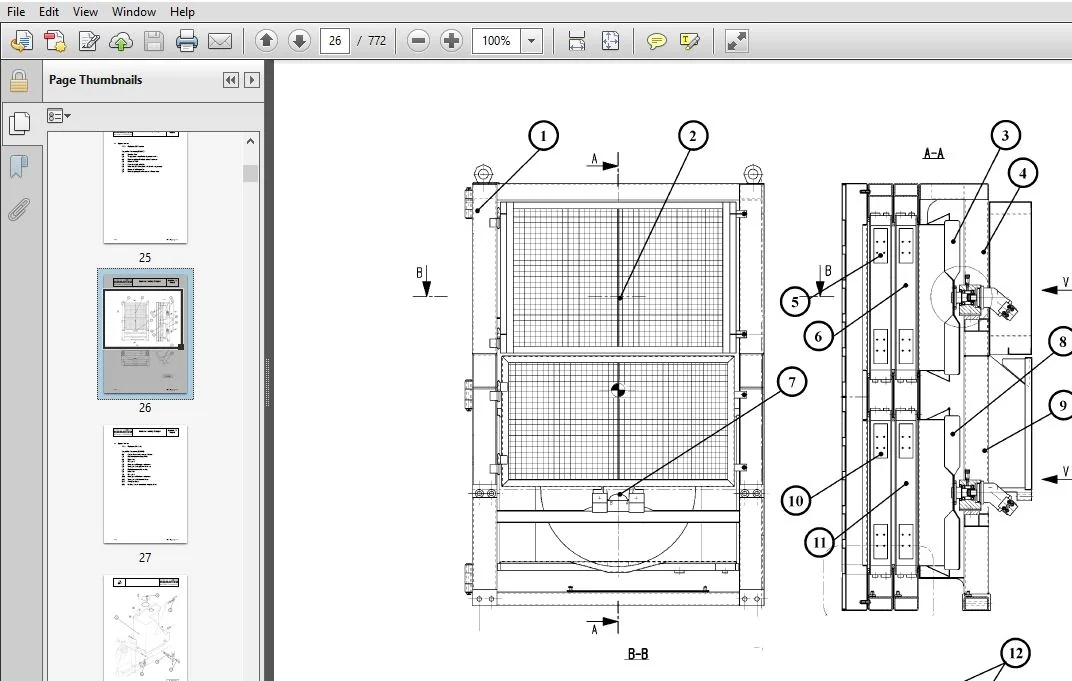Click callout balloon number 3

[x=1005, y=135]
